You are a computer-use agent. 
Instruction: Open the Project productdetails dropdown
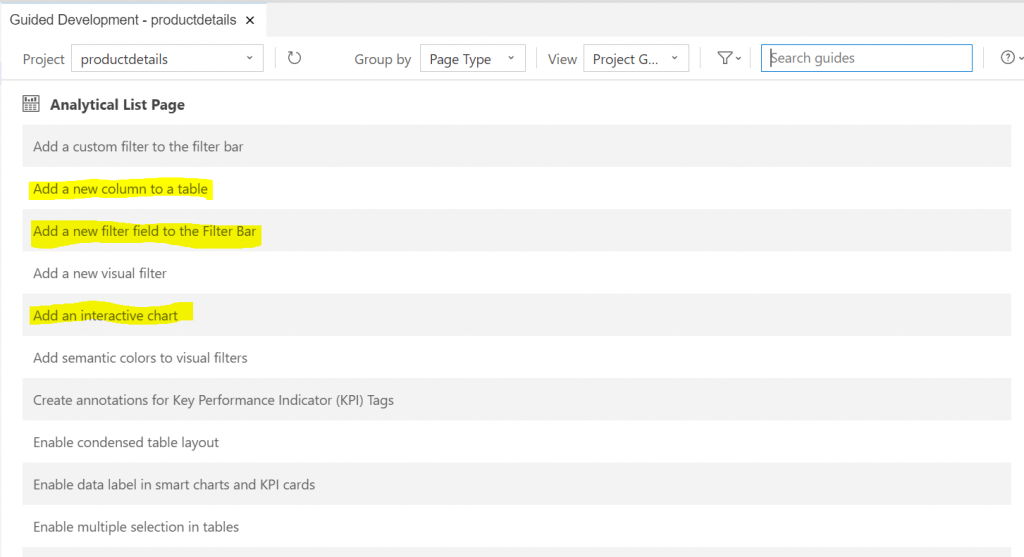[x=167, y=59]
